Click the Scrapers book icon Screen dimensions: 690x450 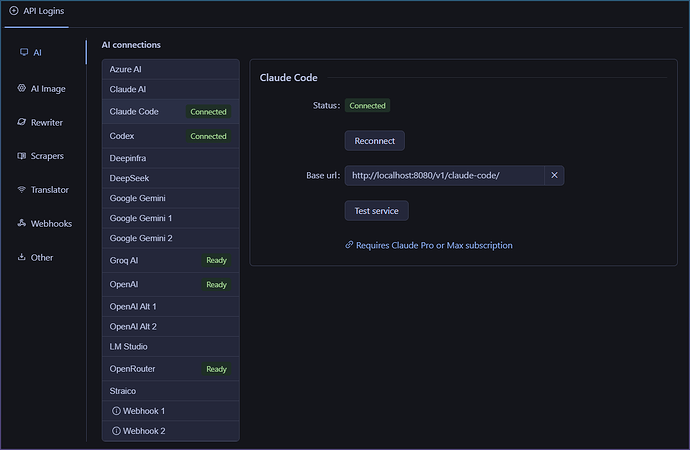[x=22, y=156]
